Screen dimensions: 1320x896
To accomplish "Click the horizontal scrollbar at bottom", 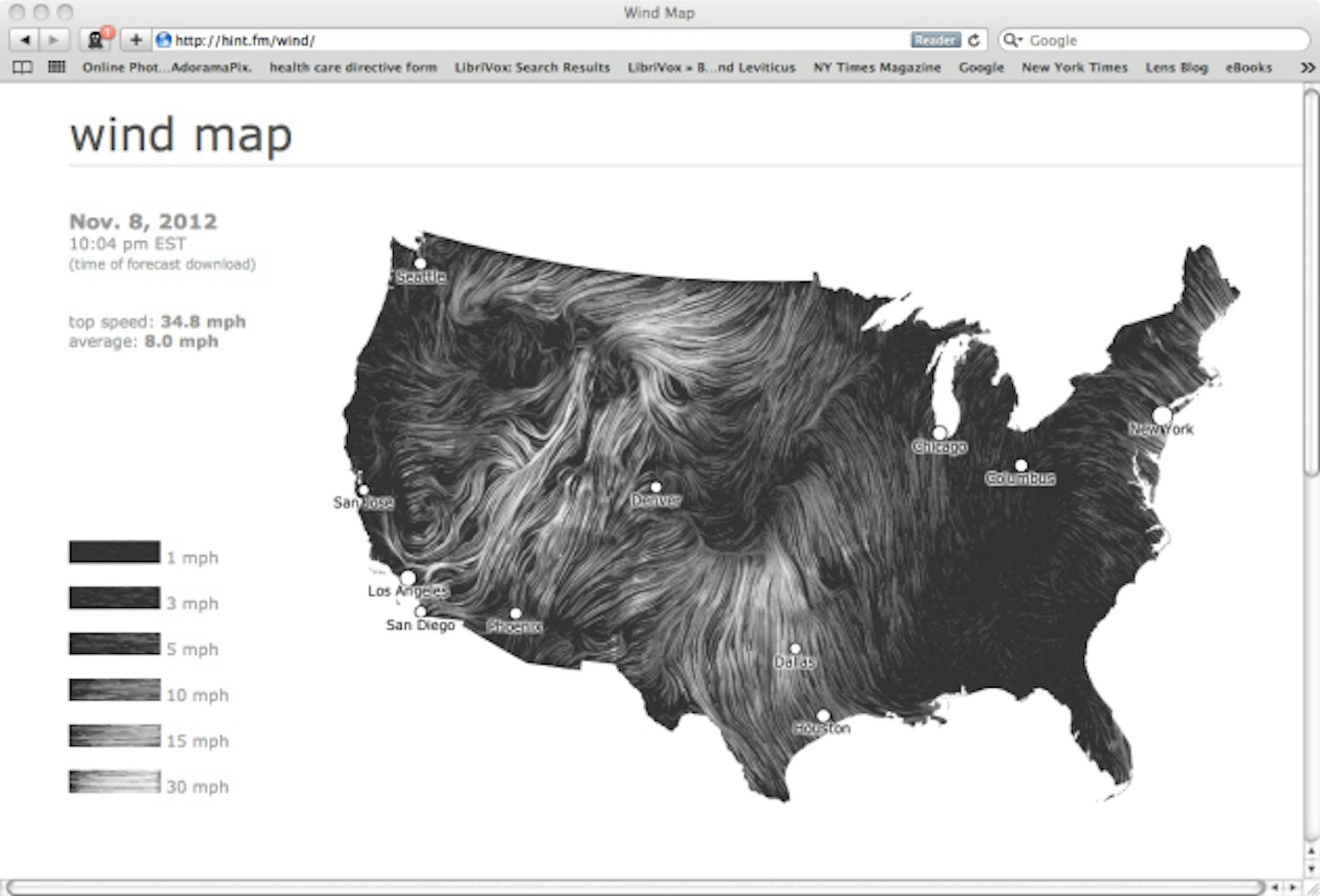I will [636, 887].
